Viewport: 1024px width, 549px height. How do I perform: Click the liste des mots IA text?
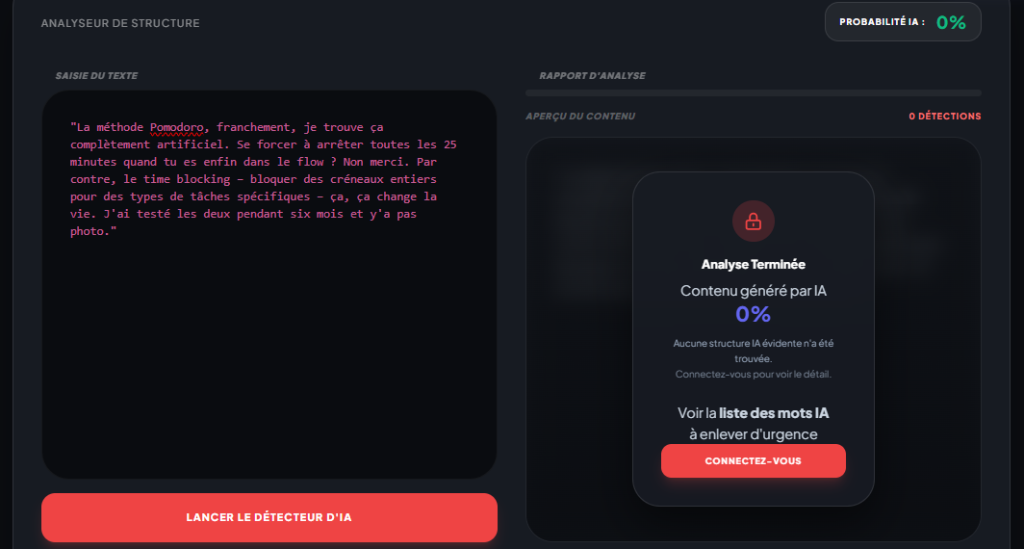click(x=774, y=413)
